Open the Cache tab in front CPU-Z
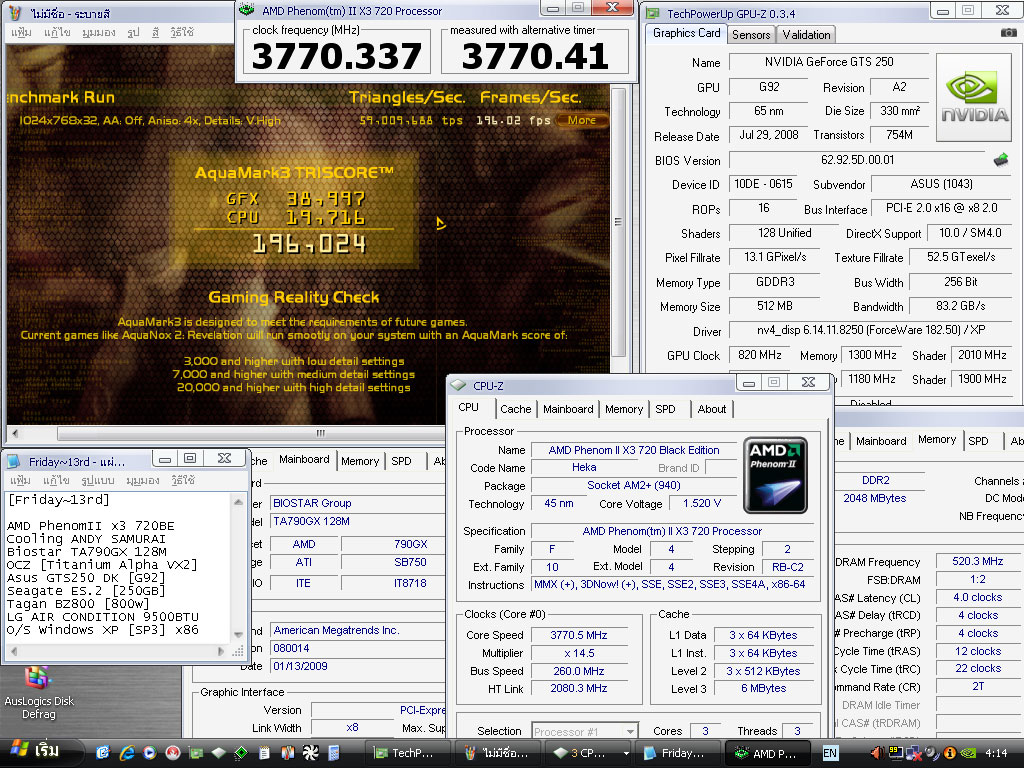The width and height of the screenshot is (1024, 768). click(515, 409)
